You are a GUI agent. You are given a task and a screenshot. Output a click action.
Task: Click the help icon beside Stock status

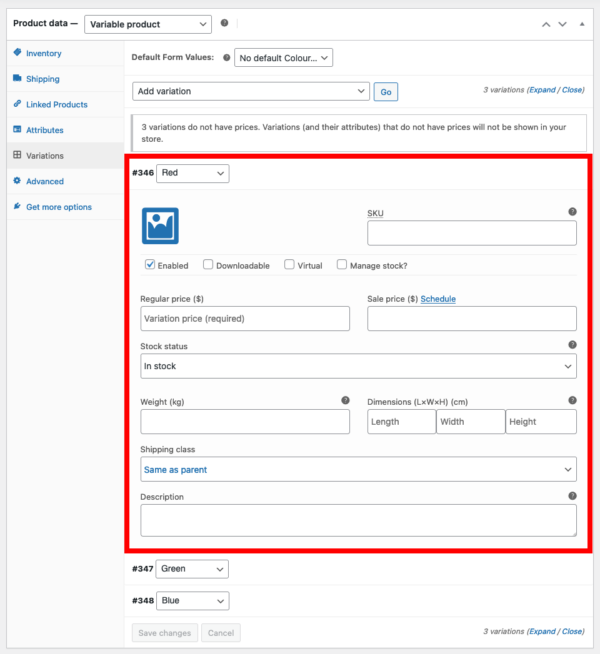click(572, 345)
